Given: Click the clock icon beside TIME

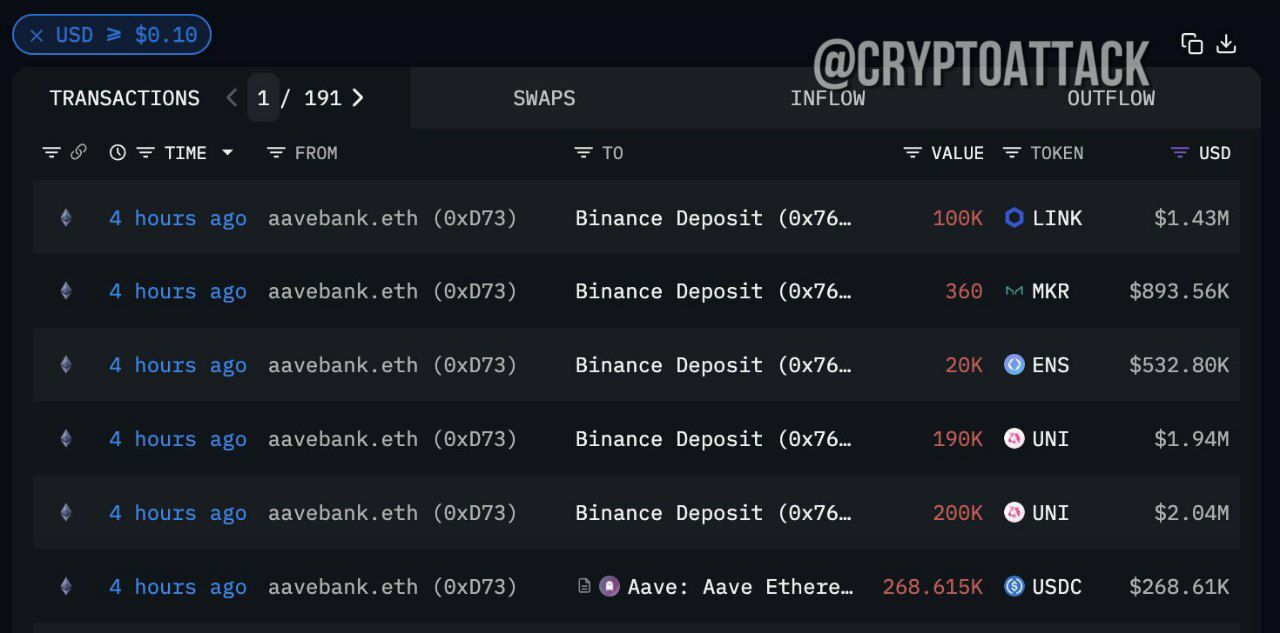Looking at the screenshot, I should (118, 152).
